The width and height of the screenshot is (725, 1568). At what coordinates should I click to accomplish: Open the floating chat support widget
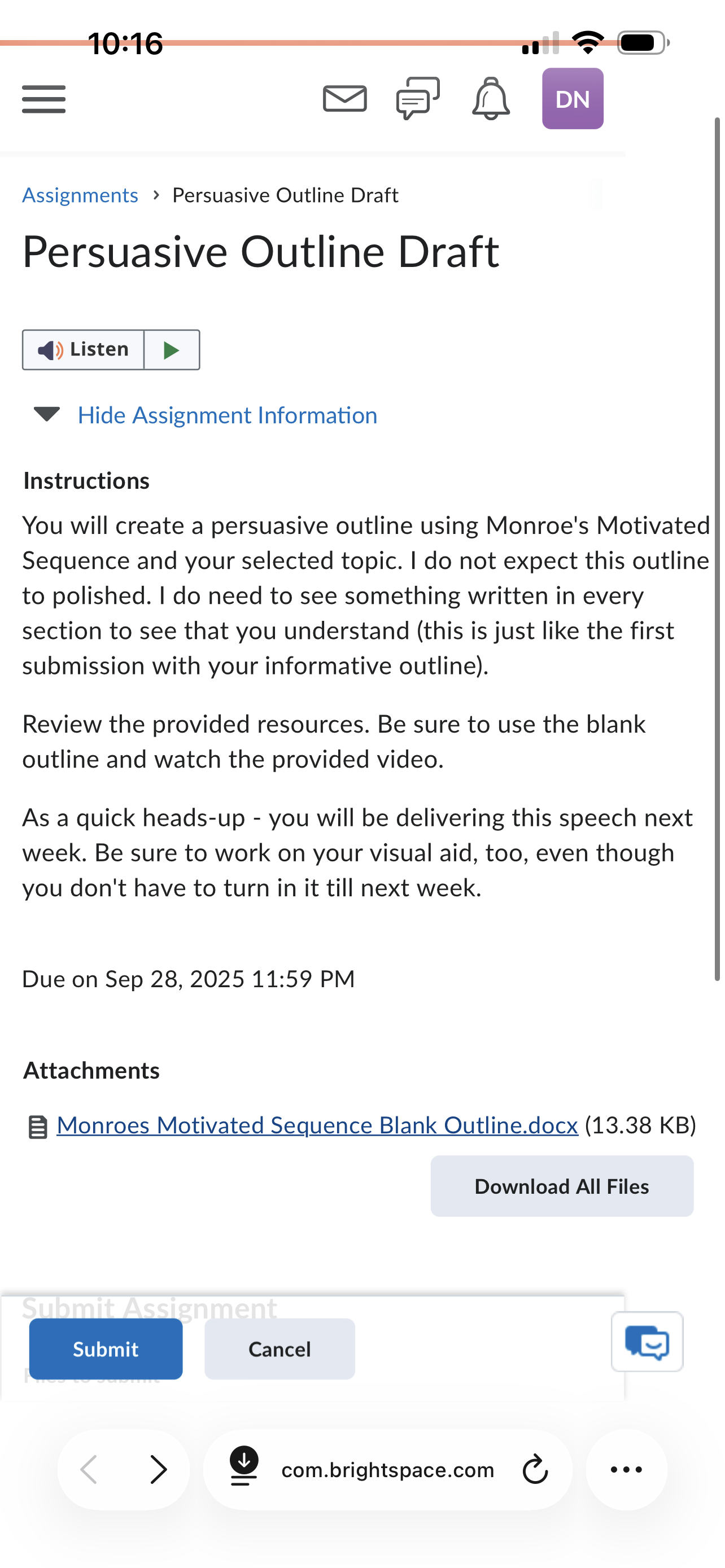[x=647, y=1342]
